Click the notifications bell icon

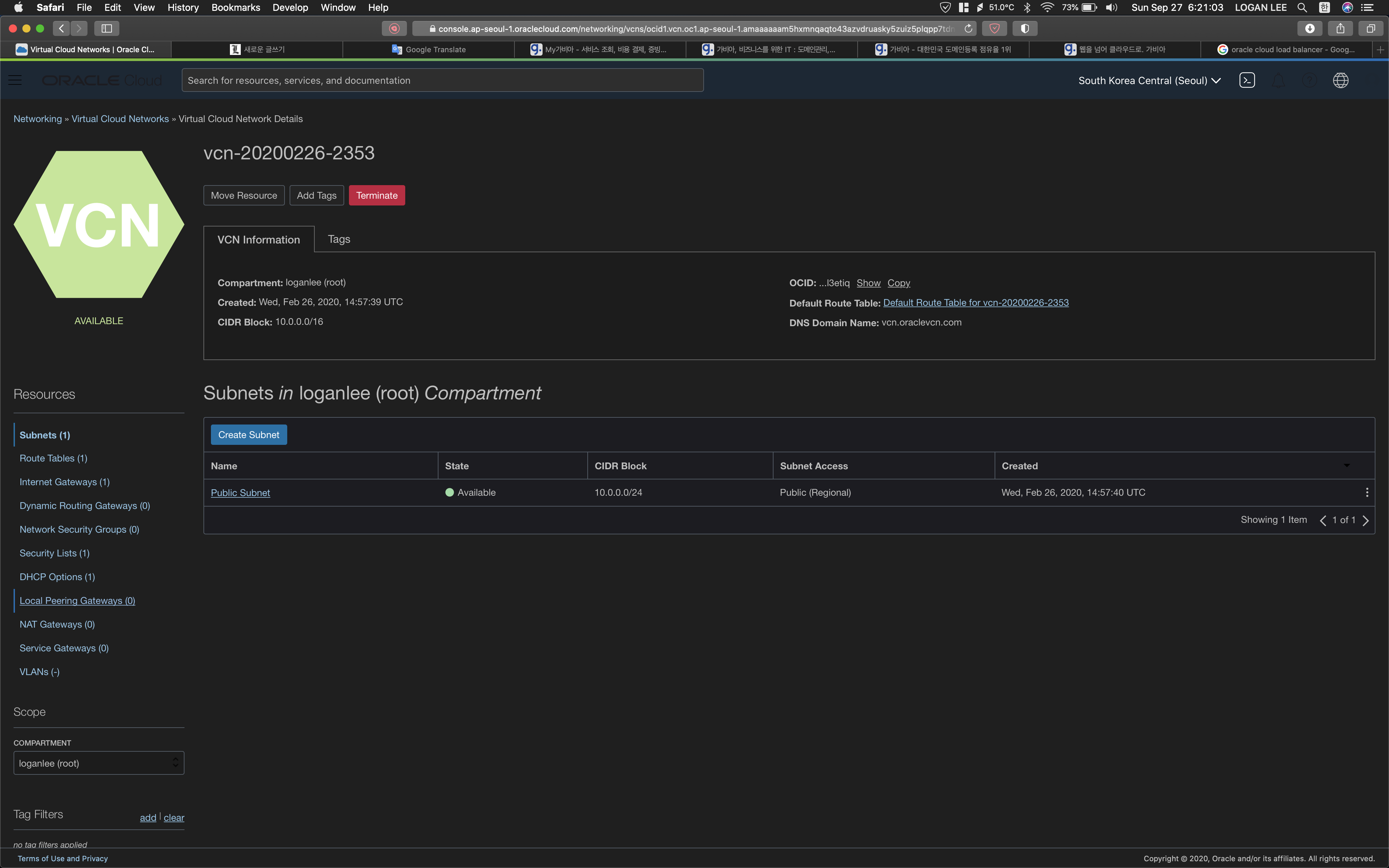(x=1278, y=80)
